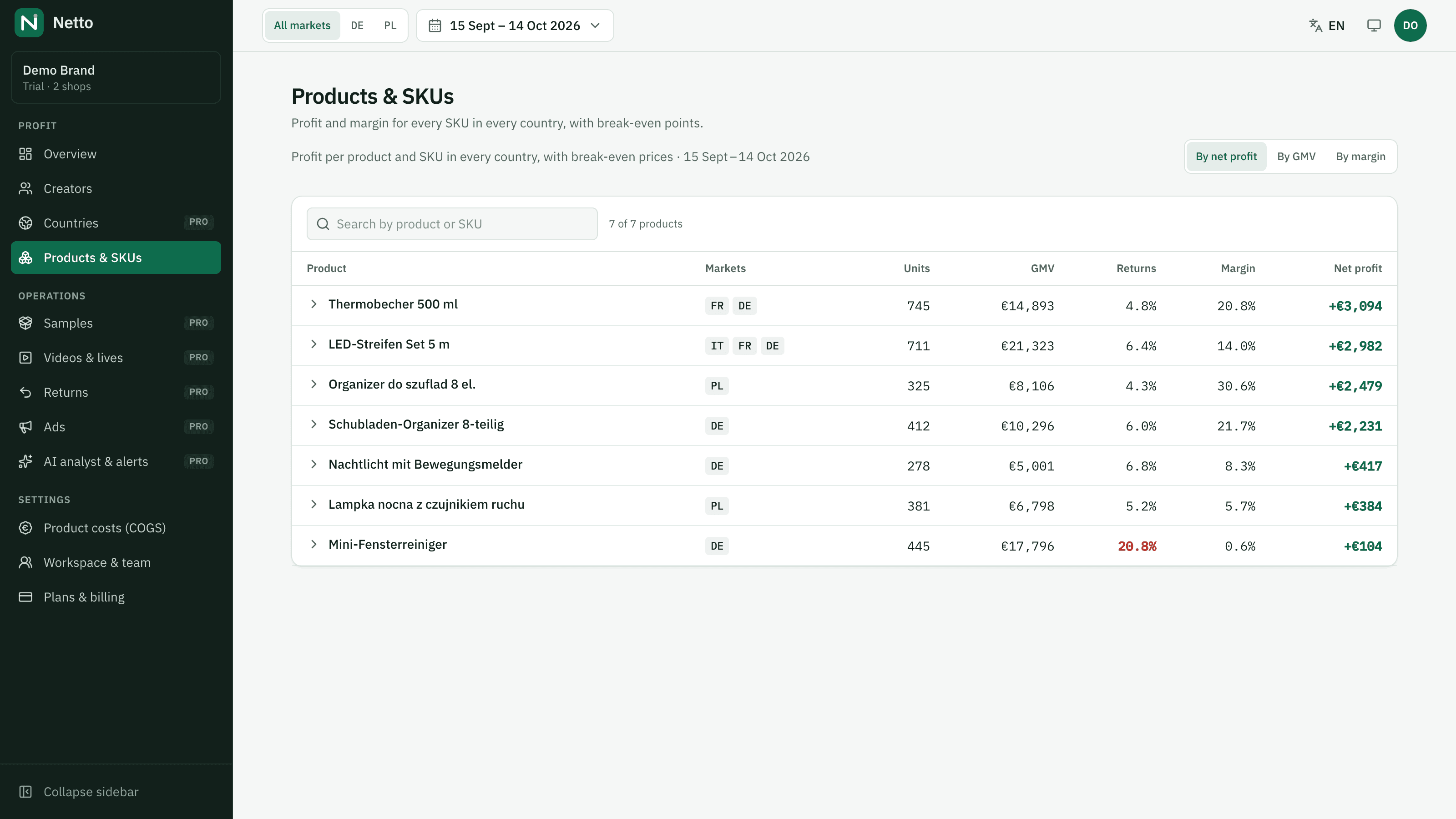The image size is (1456, 819).
Task: Click the Plans & billing card icon
Action: click(x=25, y=597)
